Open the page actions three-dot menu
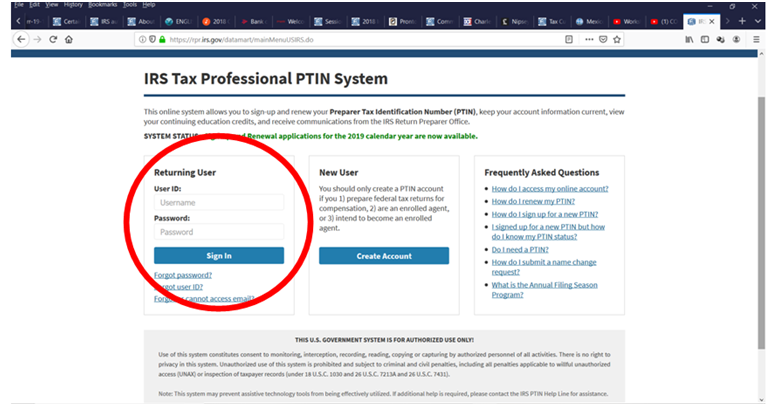The image size is (772, 406). point(589,39)
